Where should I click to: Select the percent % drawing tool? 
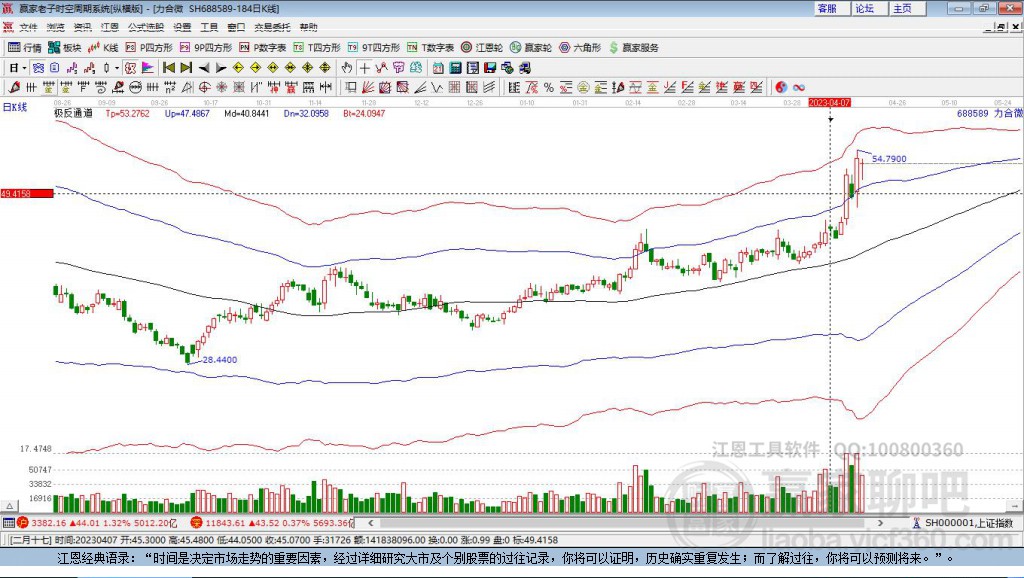[549, 87]
